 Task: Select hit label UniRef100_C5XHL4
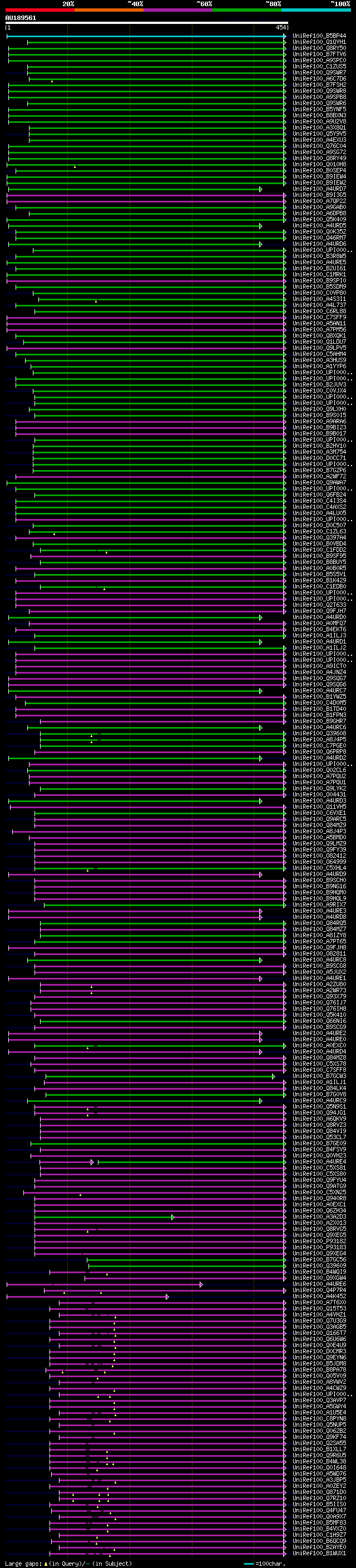coord(319,868)
